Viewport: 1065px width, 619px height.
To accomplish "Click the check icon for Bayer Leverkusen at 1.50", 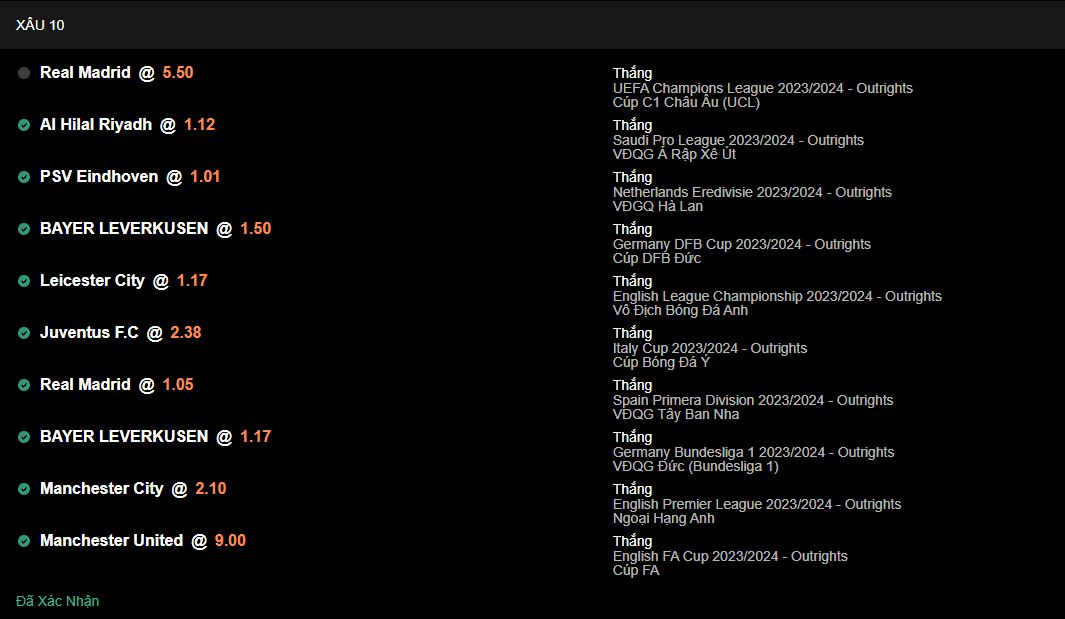I will (24, 229).
